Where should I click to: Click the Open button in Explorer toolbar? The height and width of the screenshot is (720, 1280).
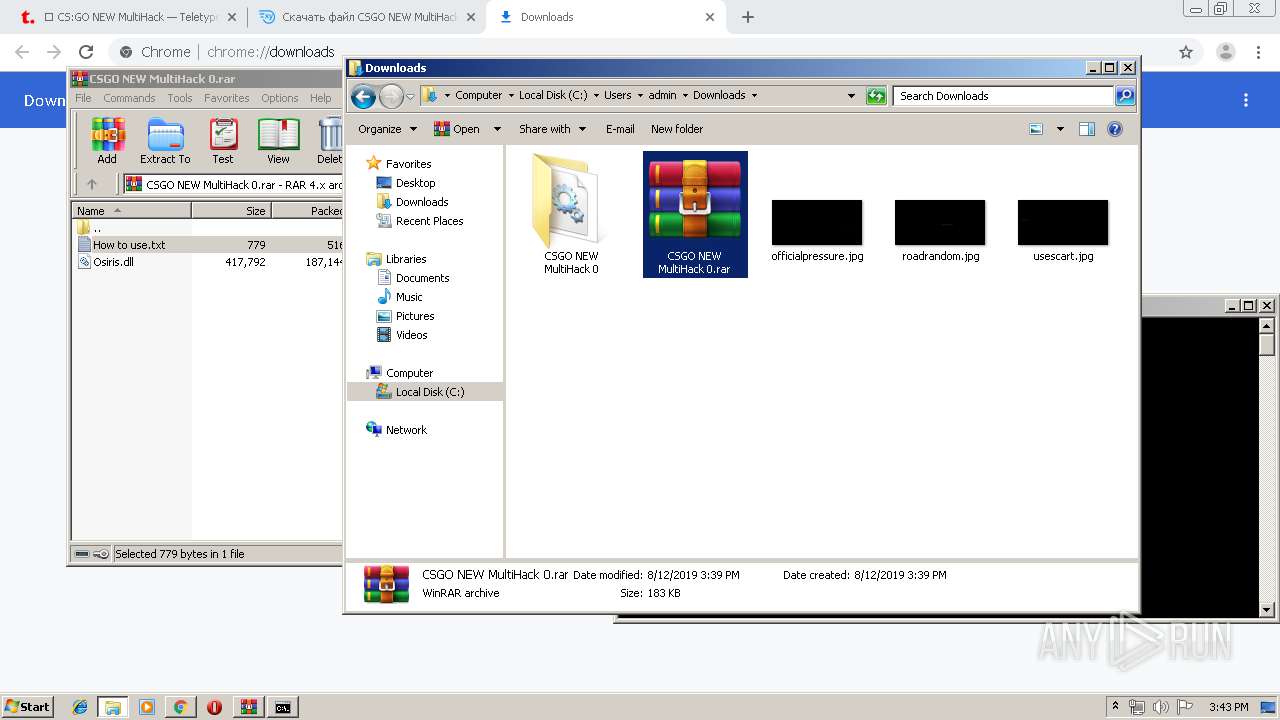(457, 129)
